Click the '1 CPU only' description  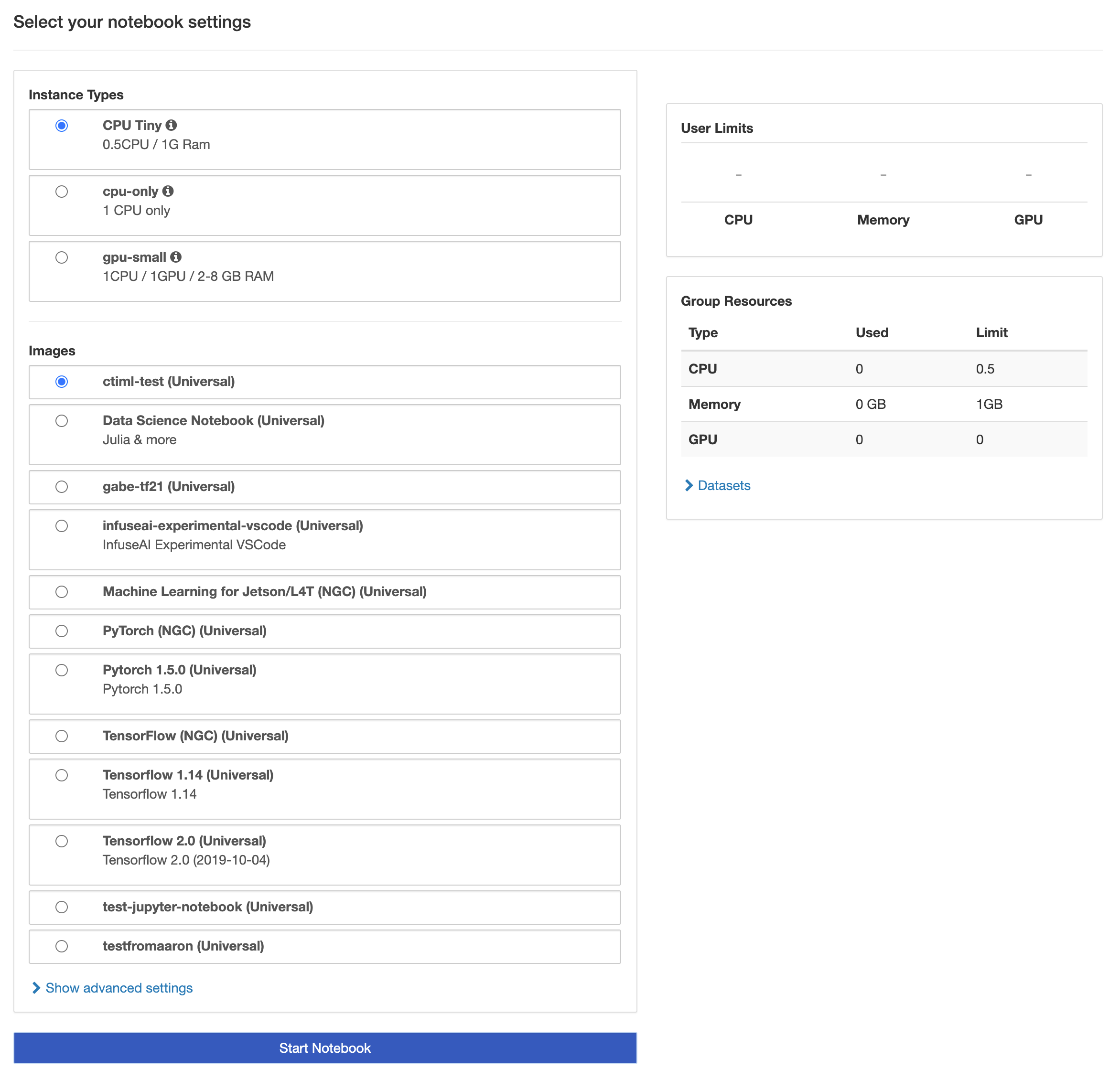(x=136, y=210)
